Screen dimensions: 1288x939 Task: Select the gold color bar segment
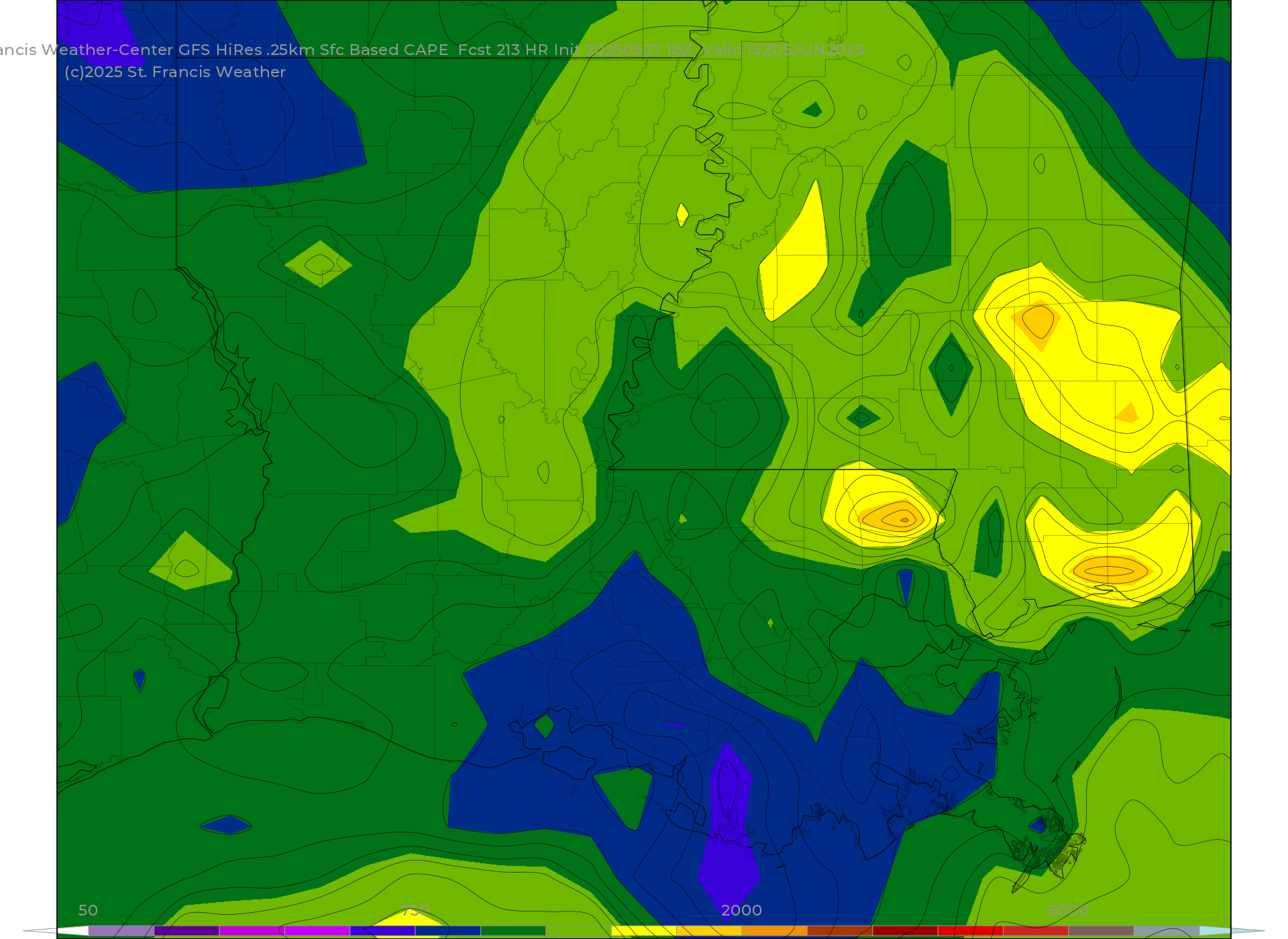709,931
